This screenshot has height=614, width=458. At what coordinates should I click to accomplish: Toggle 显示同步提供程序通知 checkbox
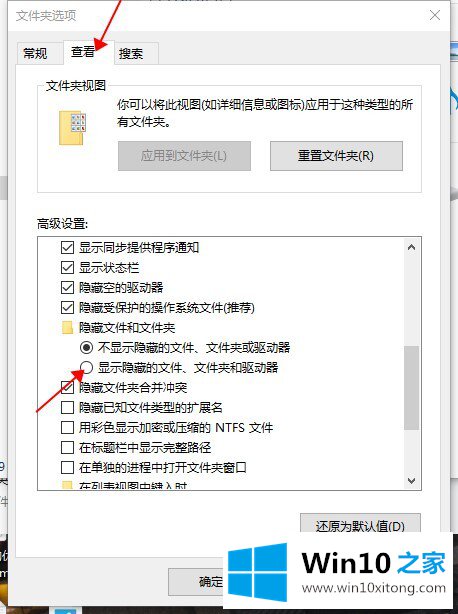(67, 247)
